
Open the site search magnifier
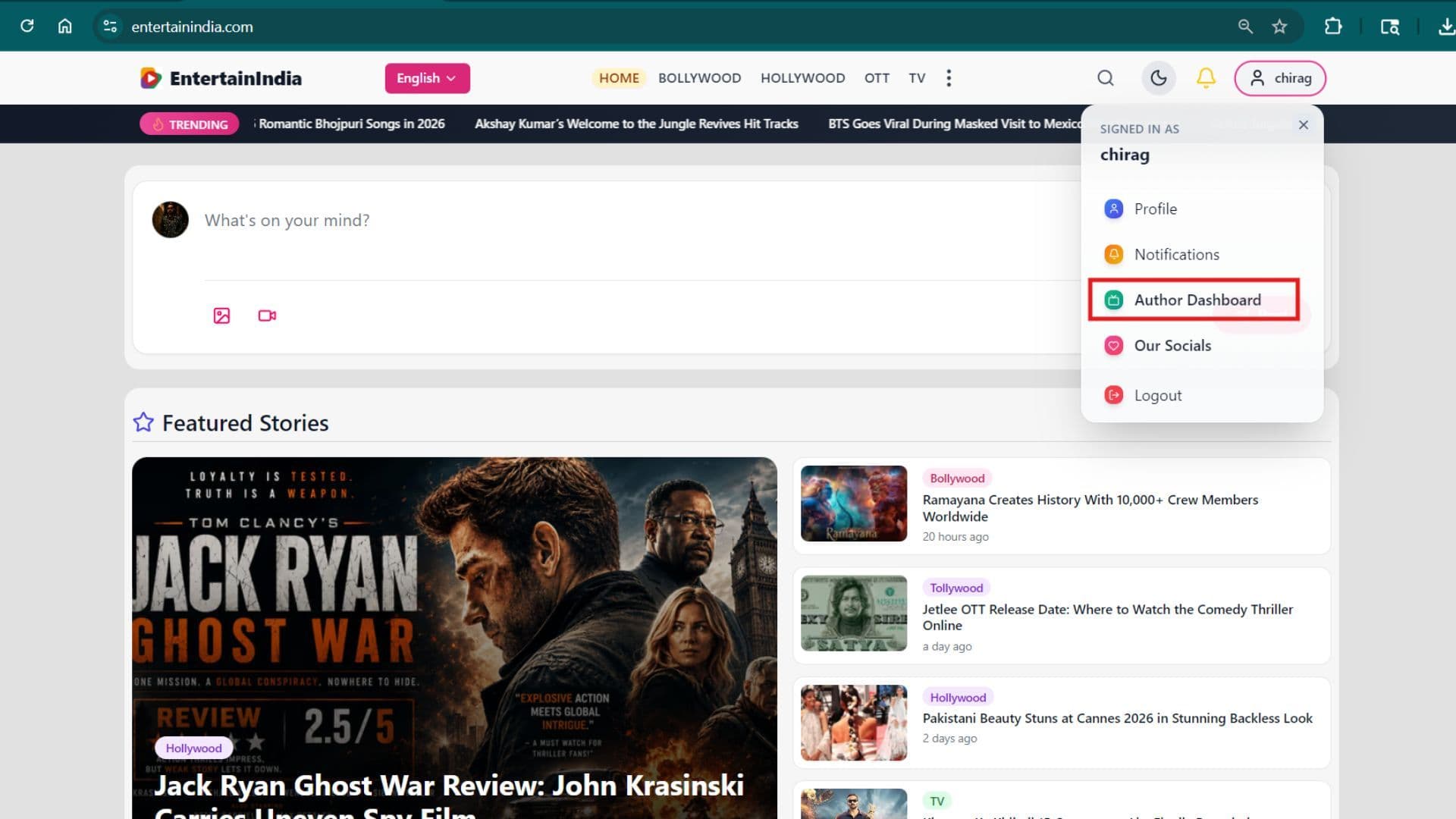tap(1106, 78)
